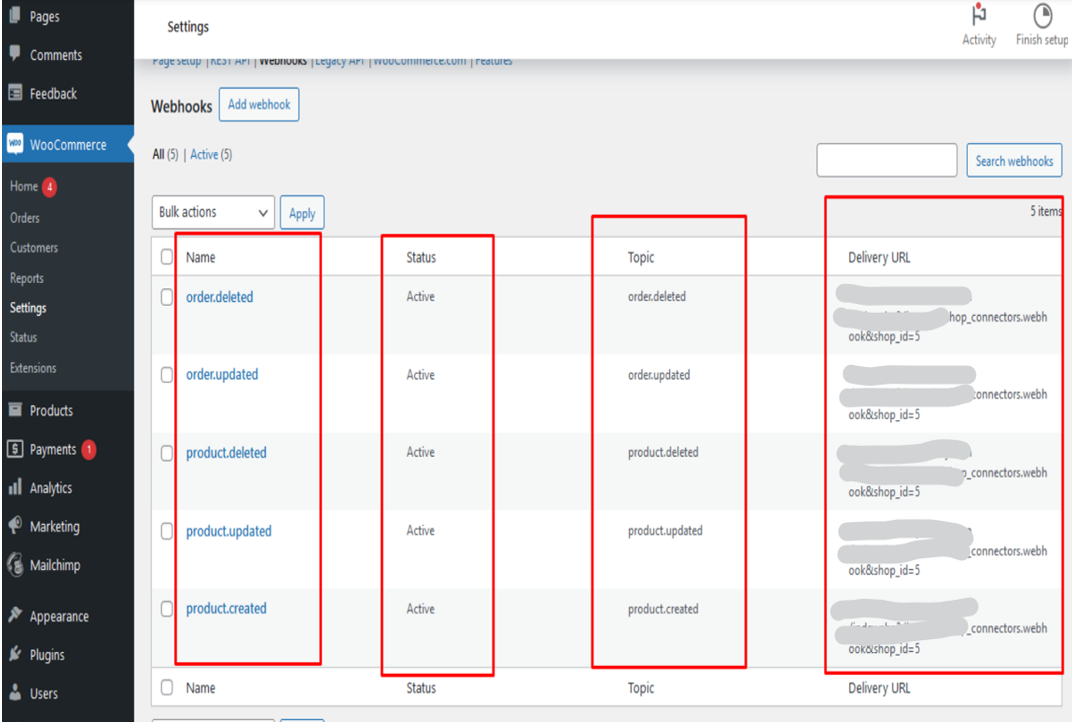Click the Add webhook button
This screenshot has height=722, width=1072.
pos(258,104)
